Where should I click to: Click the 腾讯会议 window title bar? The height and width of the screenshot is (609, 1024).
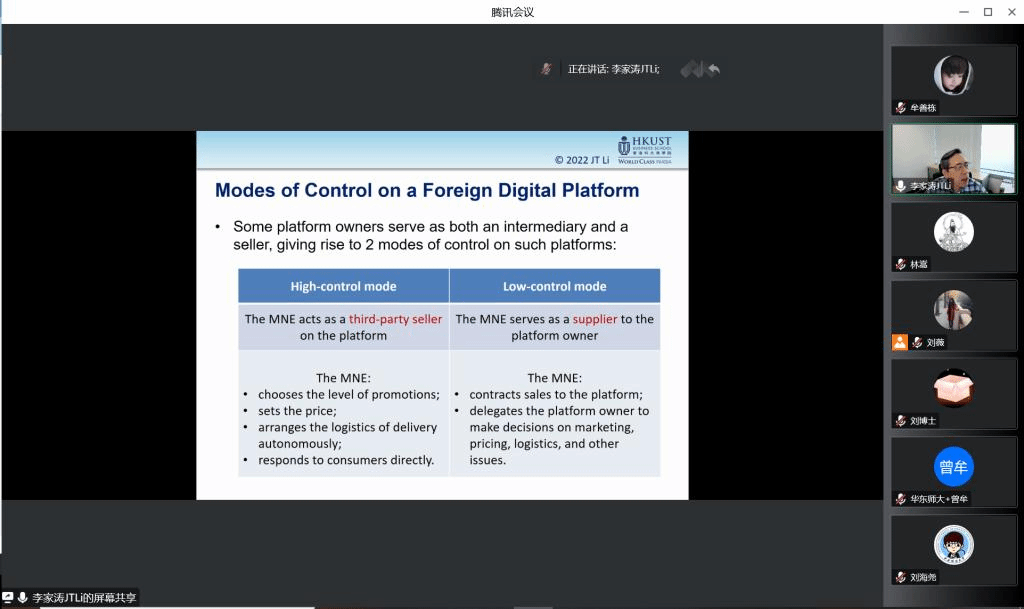point(512,12)
